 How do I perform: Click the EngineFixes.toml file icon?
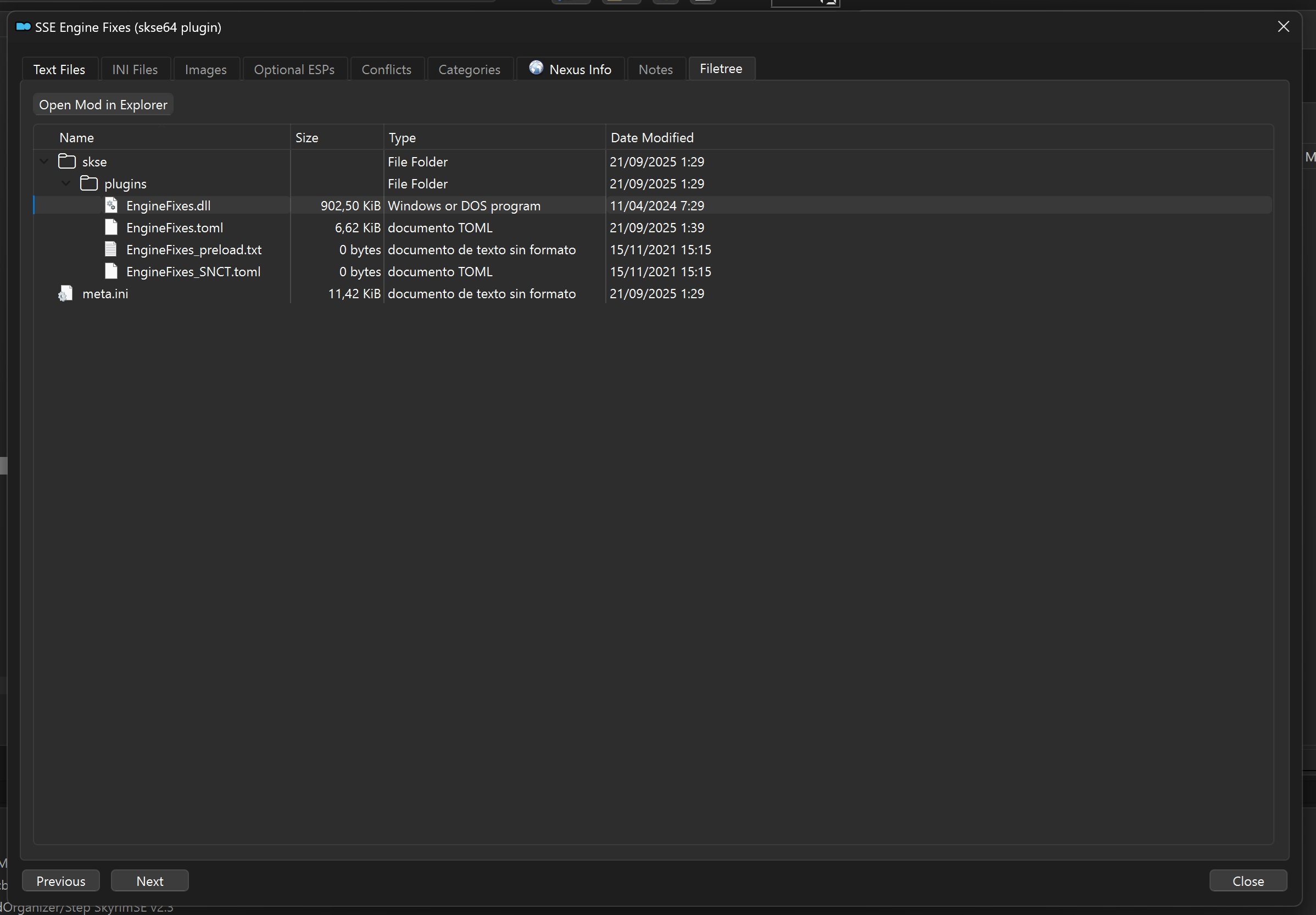click(x=111, y=227)
